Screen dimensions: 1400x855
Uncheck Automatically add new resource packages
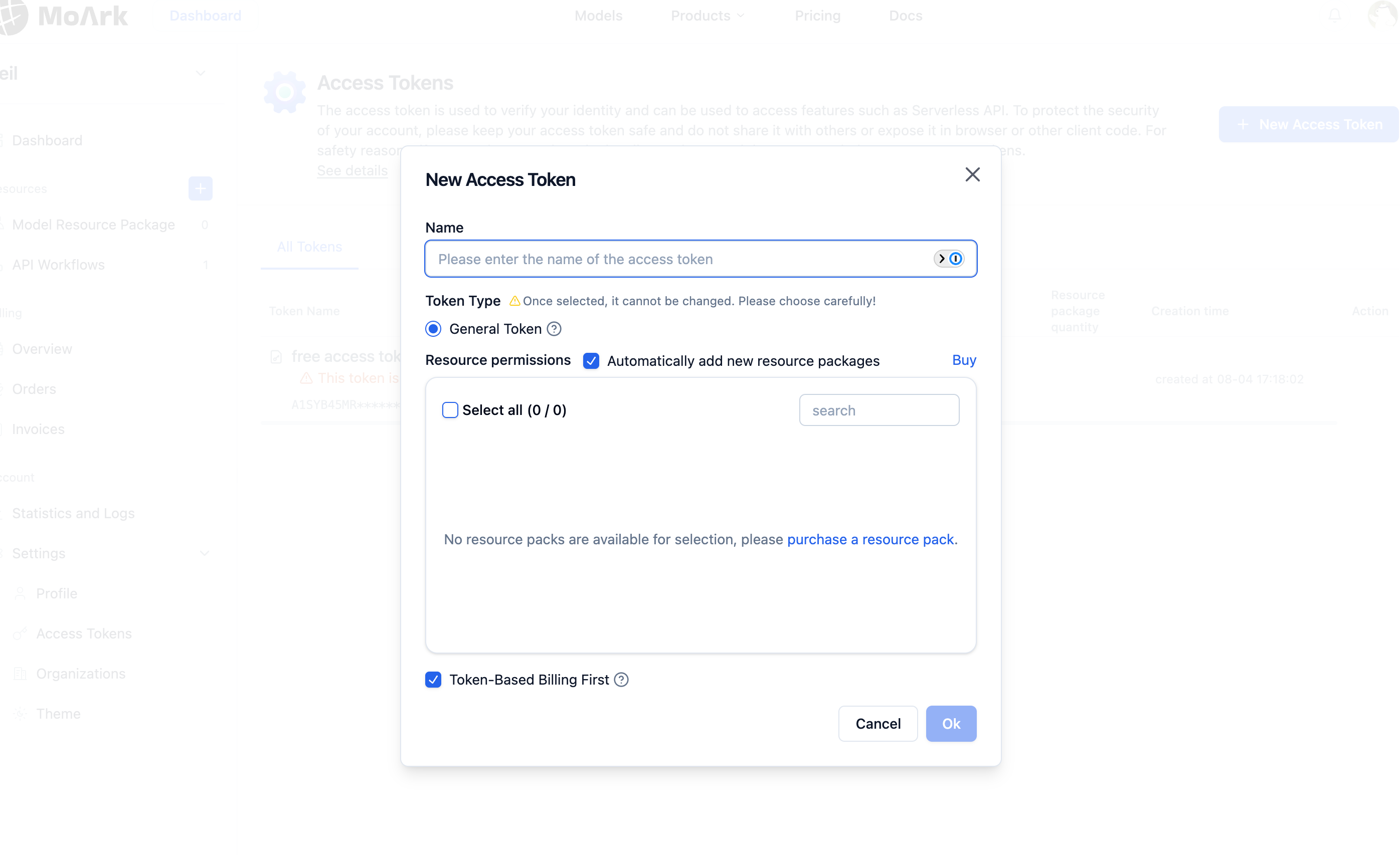click(x=591, y=361)
